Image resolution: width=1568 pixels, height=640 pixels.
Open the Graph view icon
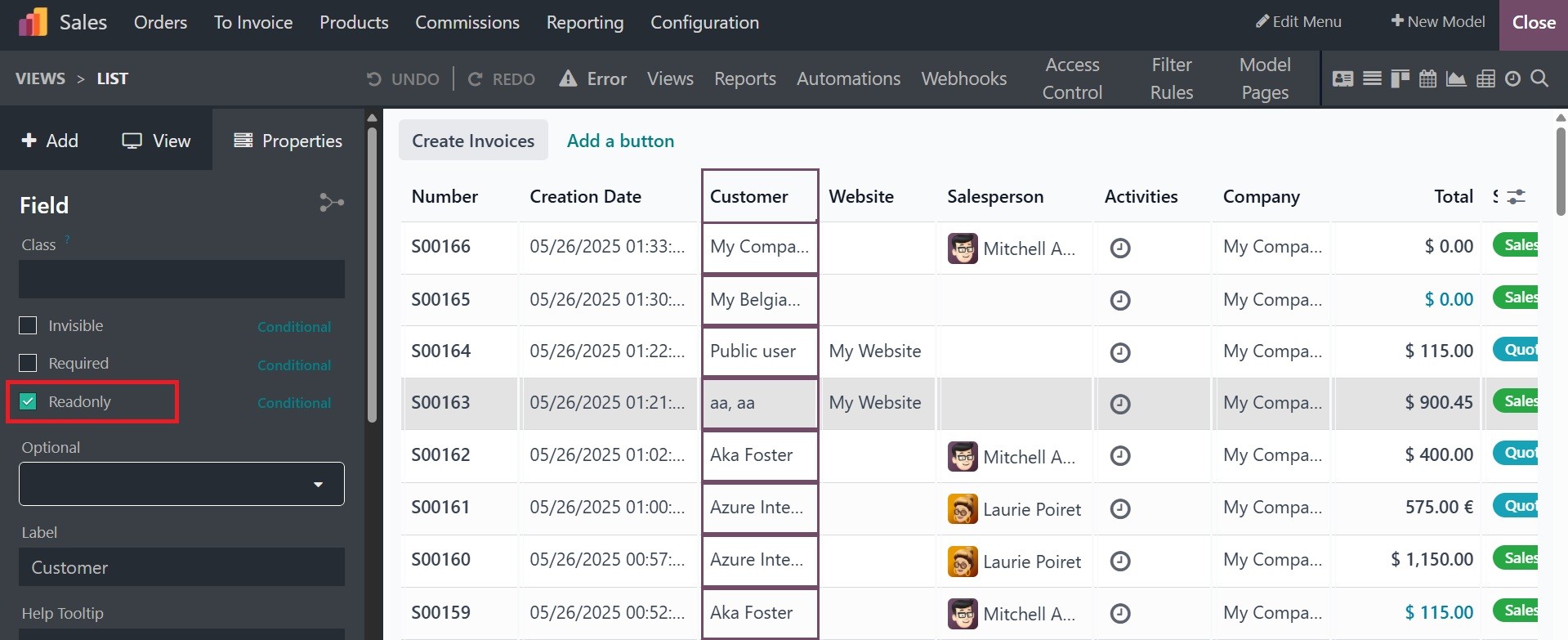click(1456, 78)
